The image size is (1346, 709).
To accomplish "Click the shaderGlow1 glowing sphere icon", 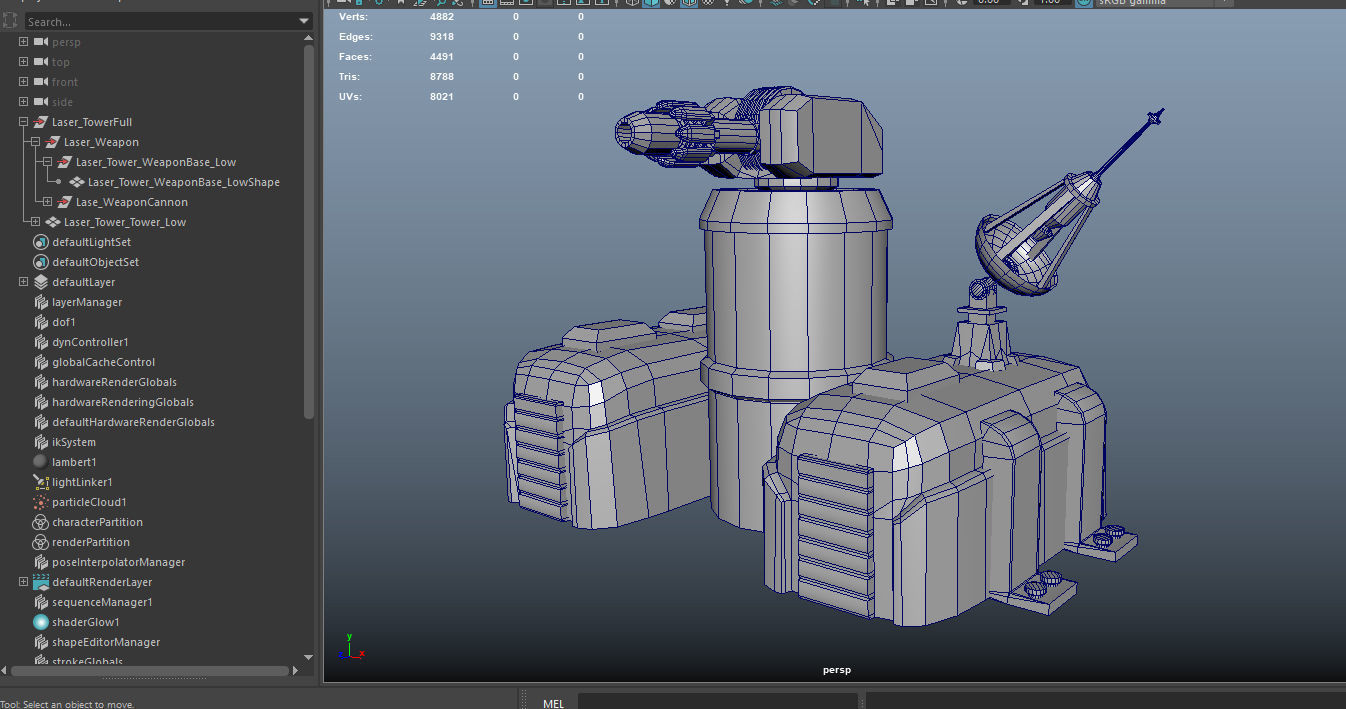I will (x=41, y=622).
